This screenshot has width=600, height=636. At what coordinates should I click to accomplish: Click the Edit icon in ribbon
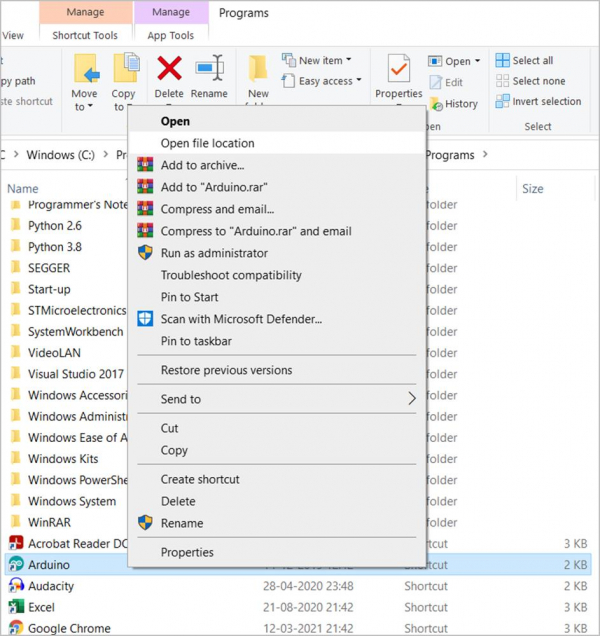point(436,82)
